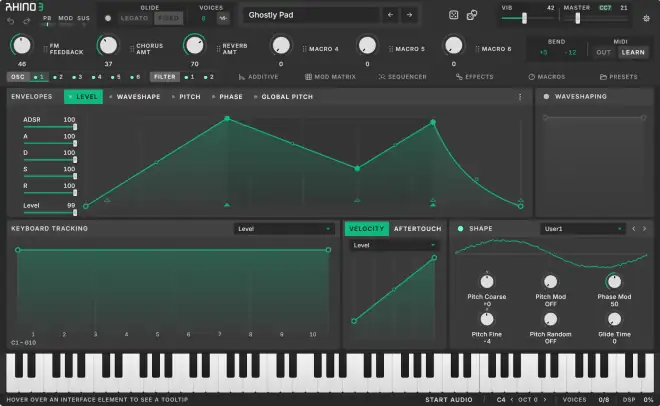Click the ADSR slider handle

(x=75, y=127)
